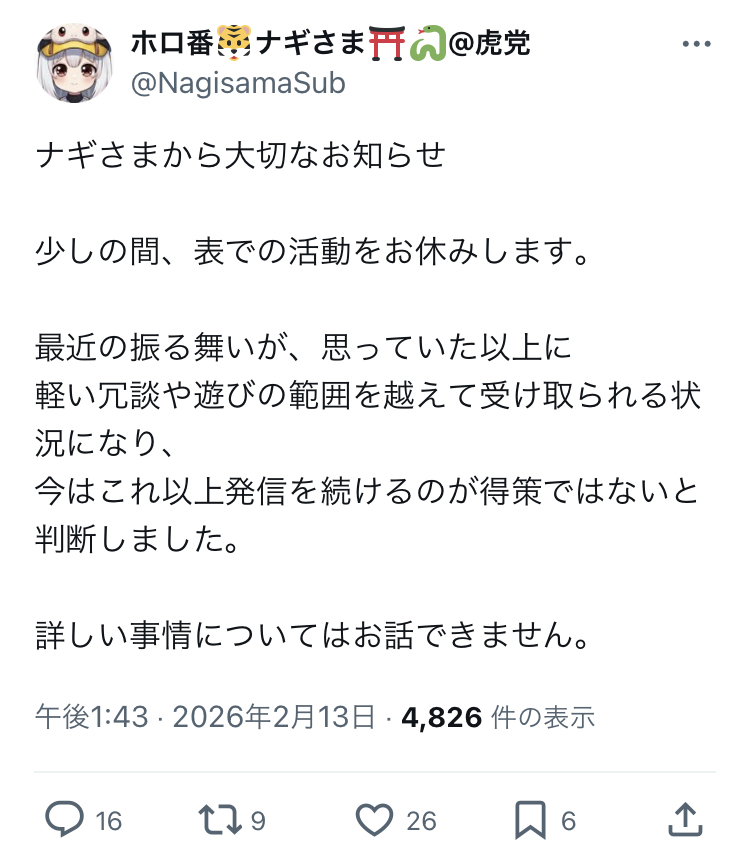Bookmark this post
The image size is (750, 862).
529,820
